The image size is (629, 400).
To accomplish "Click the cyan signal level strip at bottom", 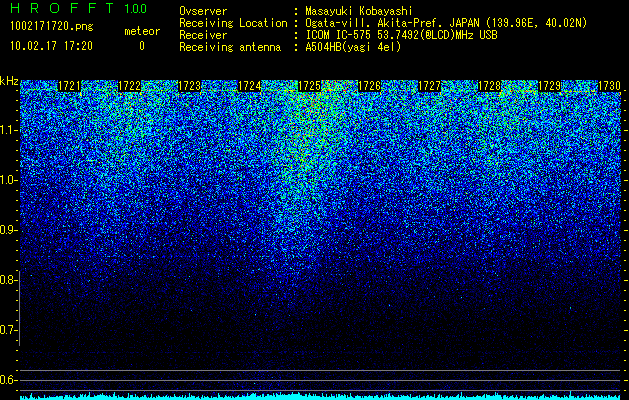I will click(321, 396).
